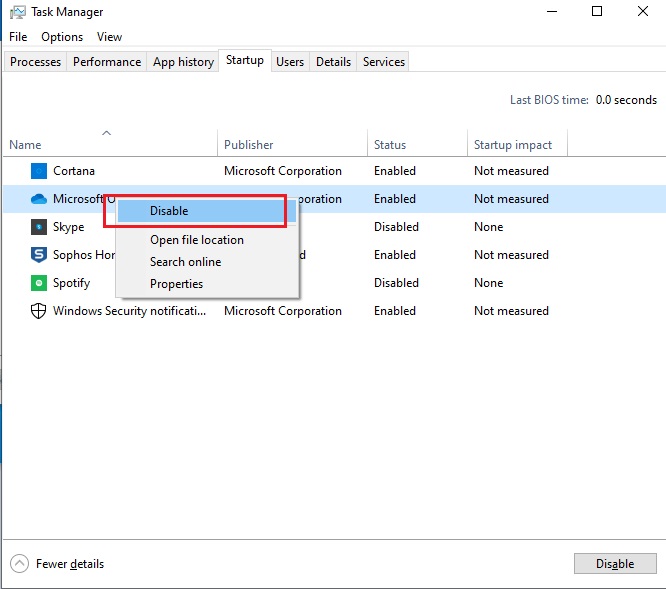Click the Microsoft OneDrive cloud icon
The width and height of the screenshot is (666, 589).
(x=39, y=199)
